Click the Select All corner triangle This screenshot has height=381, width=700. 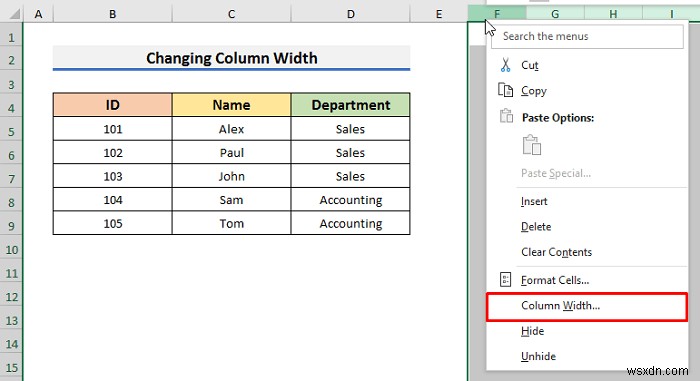tap(15, 14)
